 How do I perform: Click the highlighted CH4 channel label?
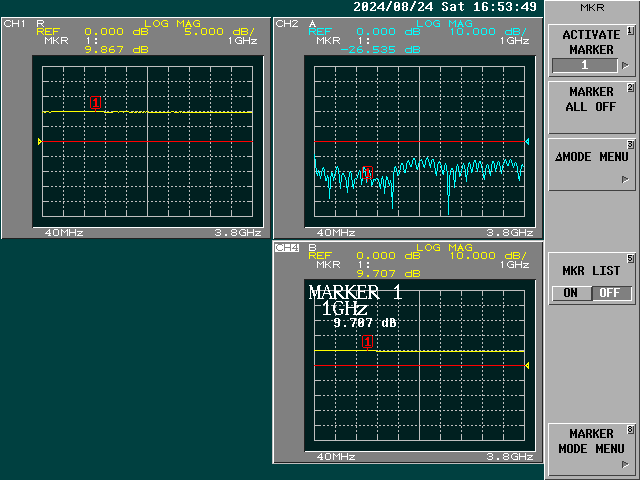(x=287, y=248)
